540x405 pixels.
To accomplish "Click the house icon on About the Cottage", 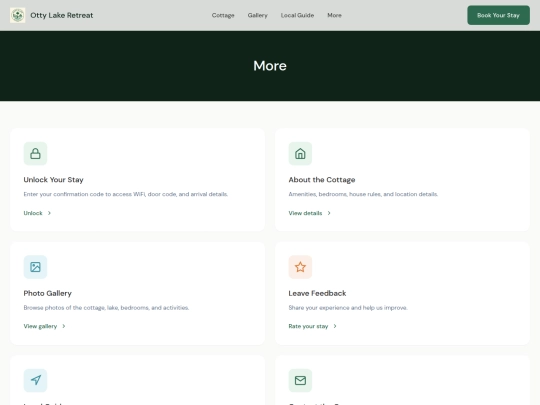I will coord(300,154).
